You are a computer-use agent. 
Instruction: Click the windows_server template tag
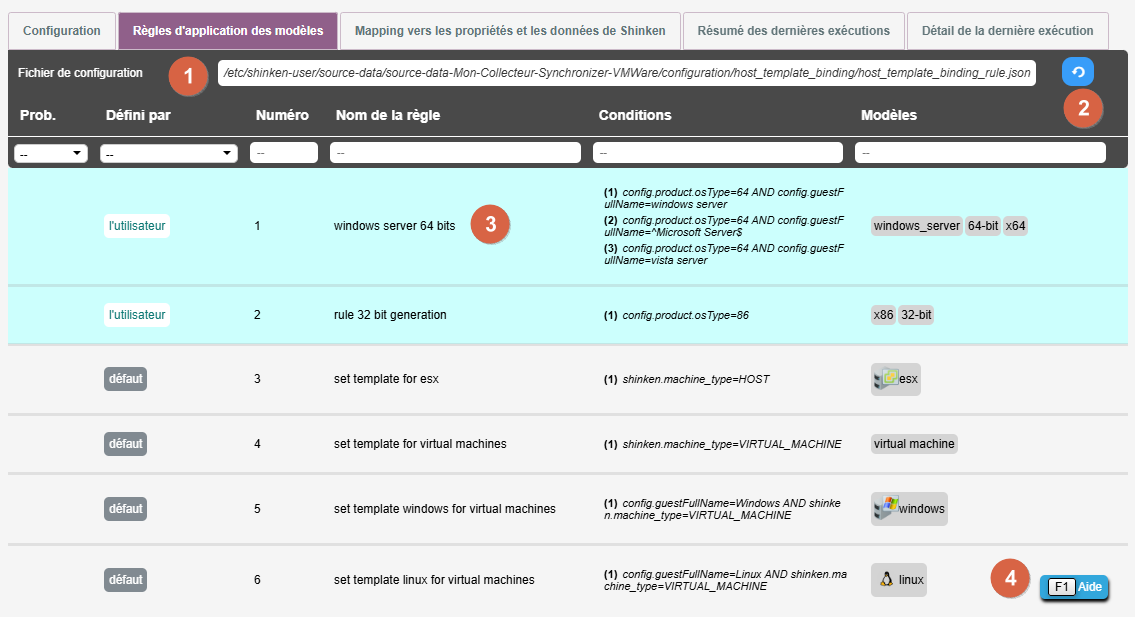tap(916, 226)
